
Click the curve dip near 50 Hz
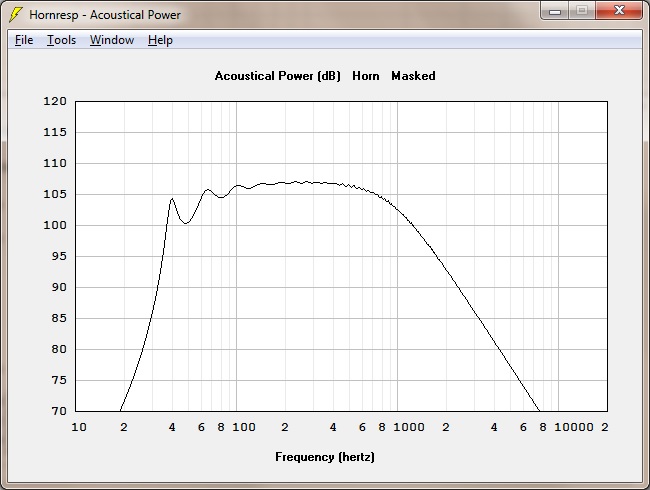point(186,223)
